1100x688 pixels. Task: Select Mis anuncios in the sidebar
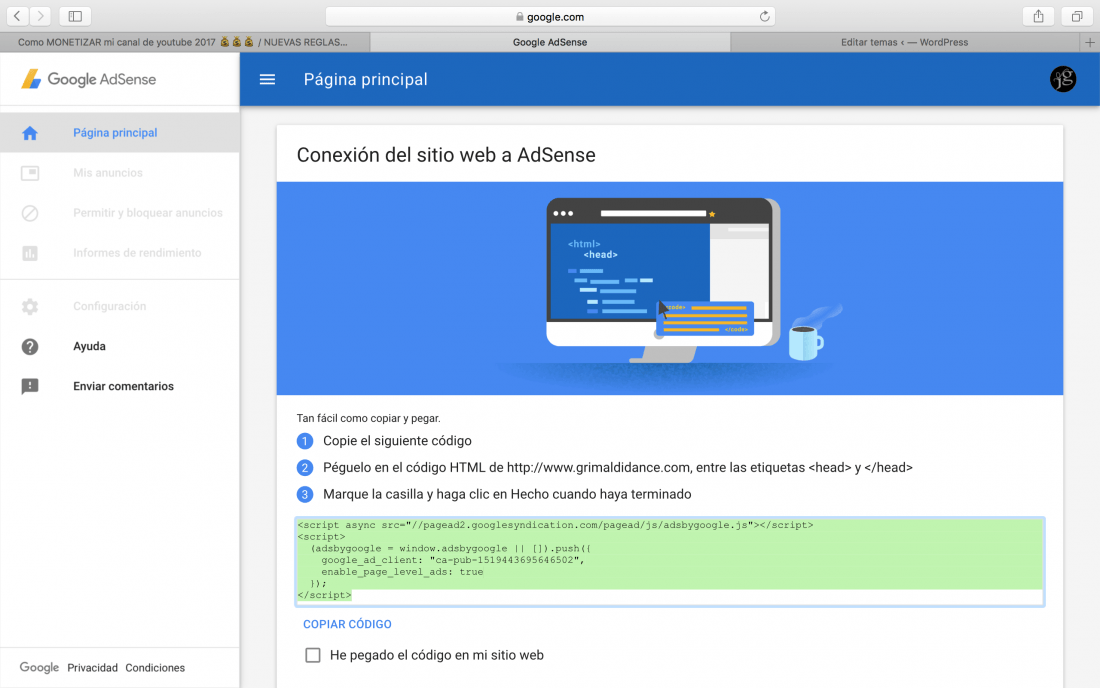119,173
